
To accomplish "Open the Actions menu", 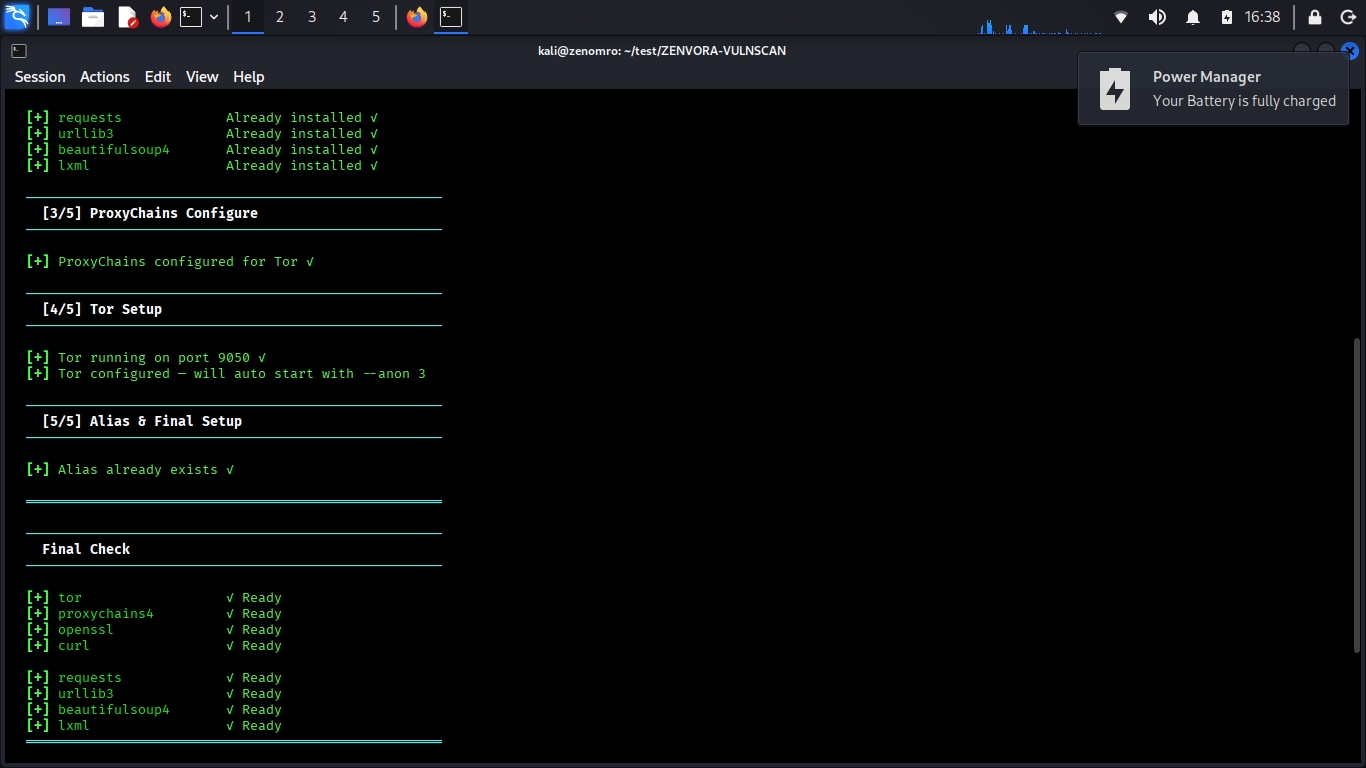I will point(105,77).
